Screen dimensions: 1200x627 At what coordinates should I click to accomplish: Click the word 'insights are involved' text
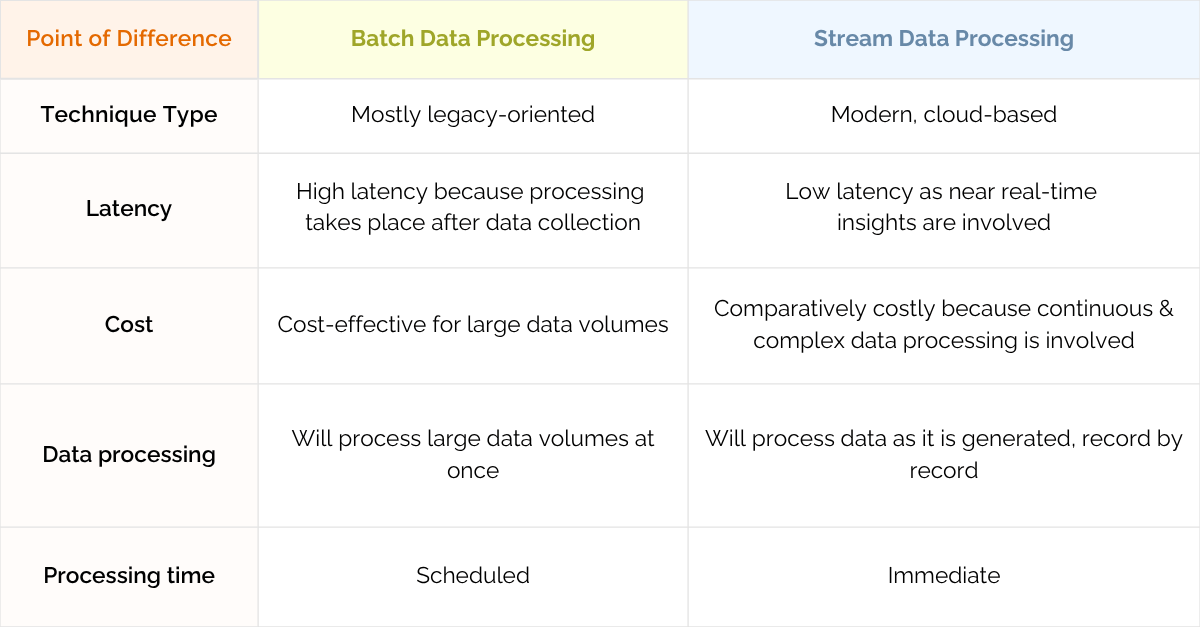pyautogui.click(x=944, y=223)
